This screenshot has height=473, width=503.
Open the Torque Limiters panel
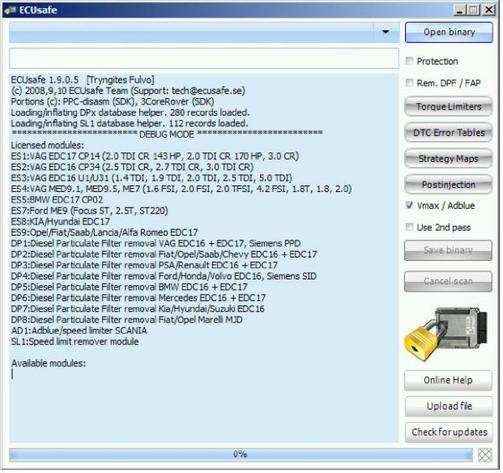click(x=448, y=107)
